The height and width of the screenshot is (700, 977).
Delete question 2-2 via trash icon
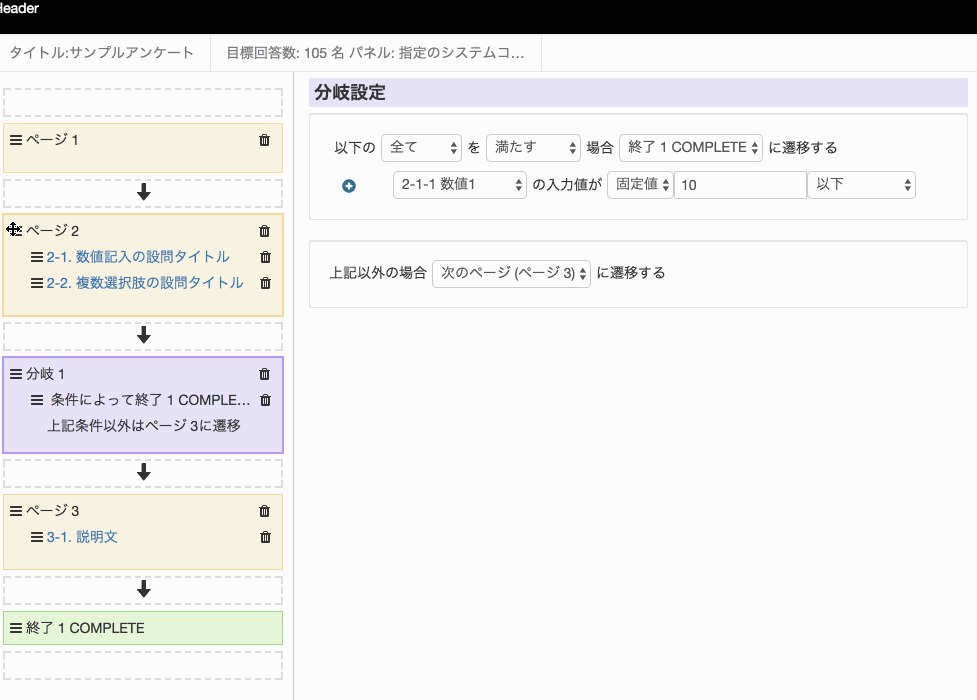[265, 283]
